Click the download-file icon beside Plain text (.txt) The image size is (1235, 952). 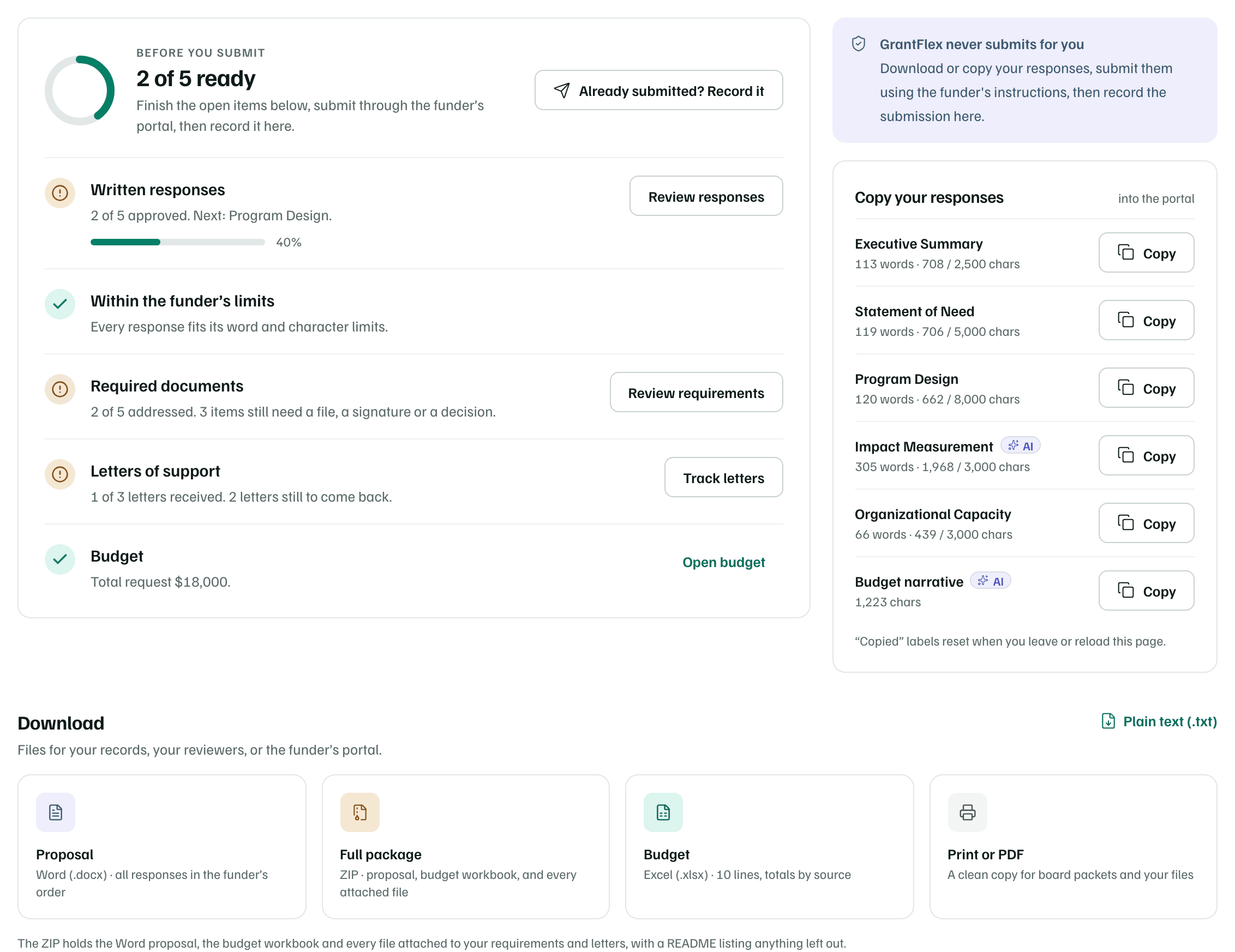(1108, 721)
